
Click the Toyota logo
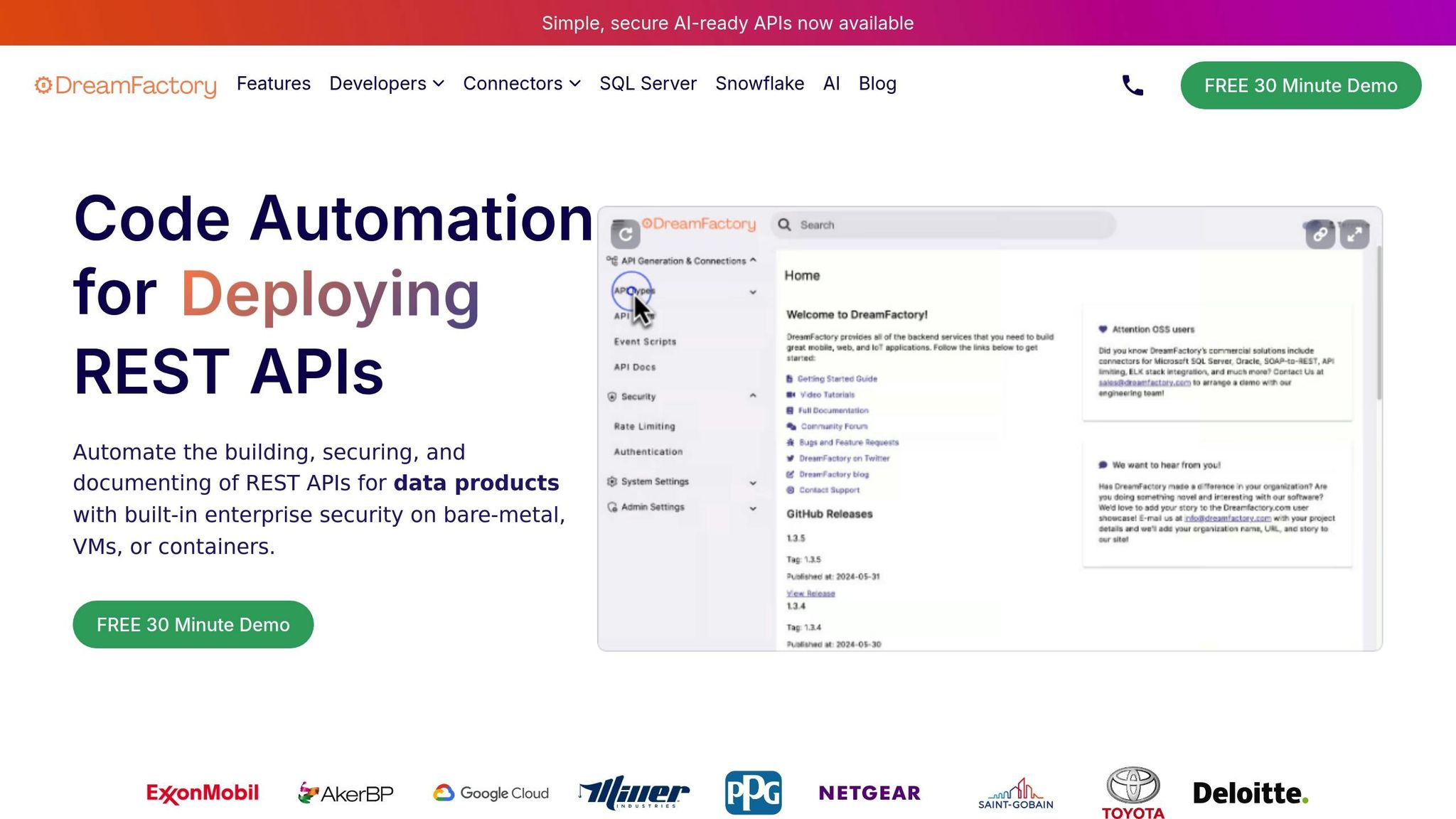1133,792
